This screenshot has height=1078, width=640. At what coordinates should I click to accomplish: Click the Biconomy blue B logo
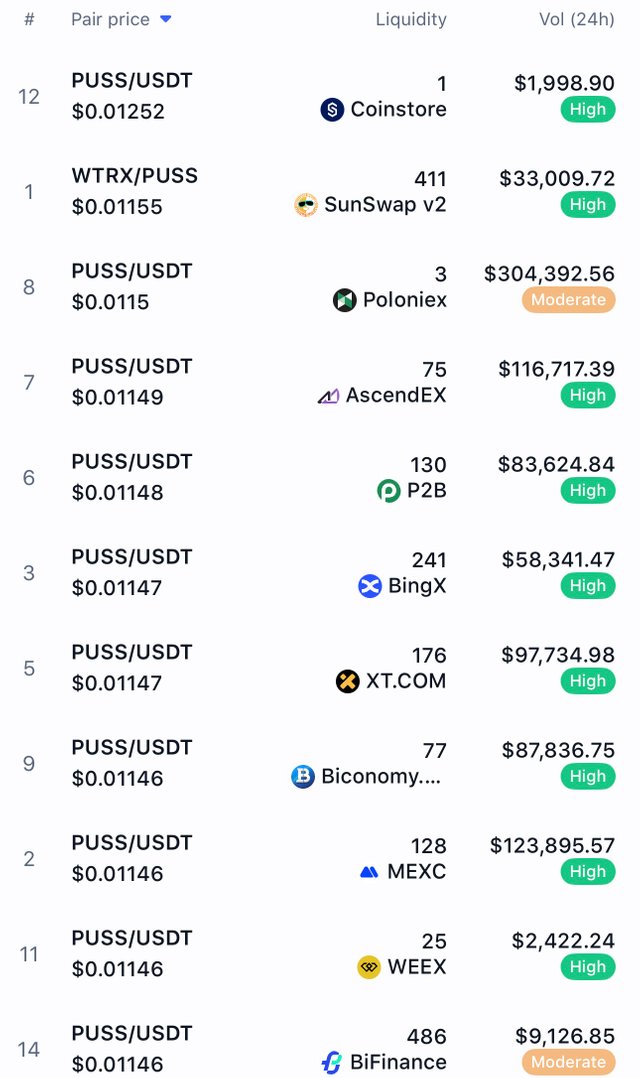[x=303, y=777]
